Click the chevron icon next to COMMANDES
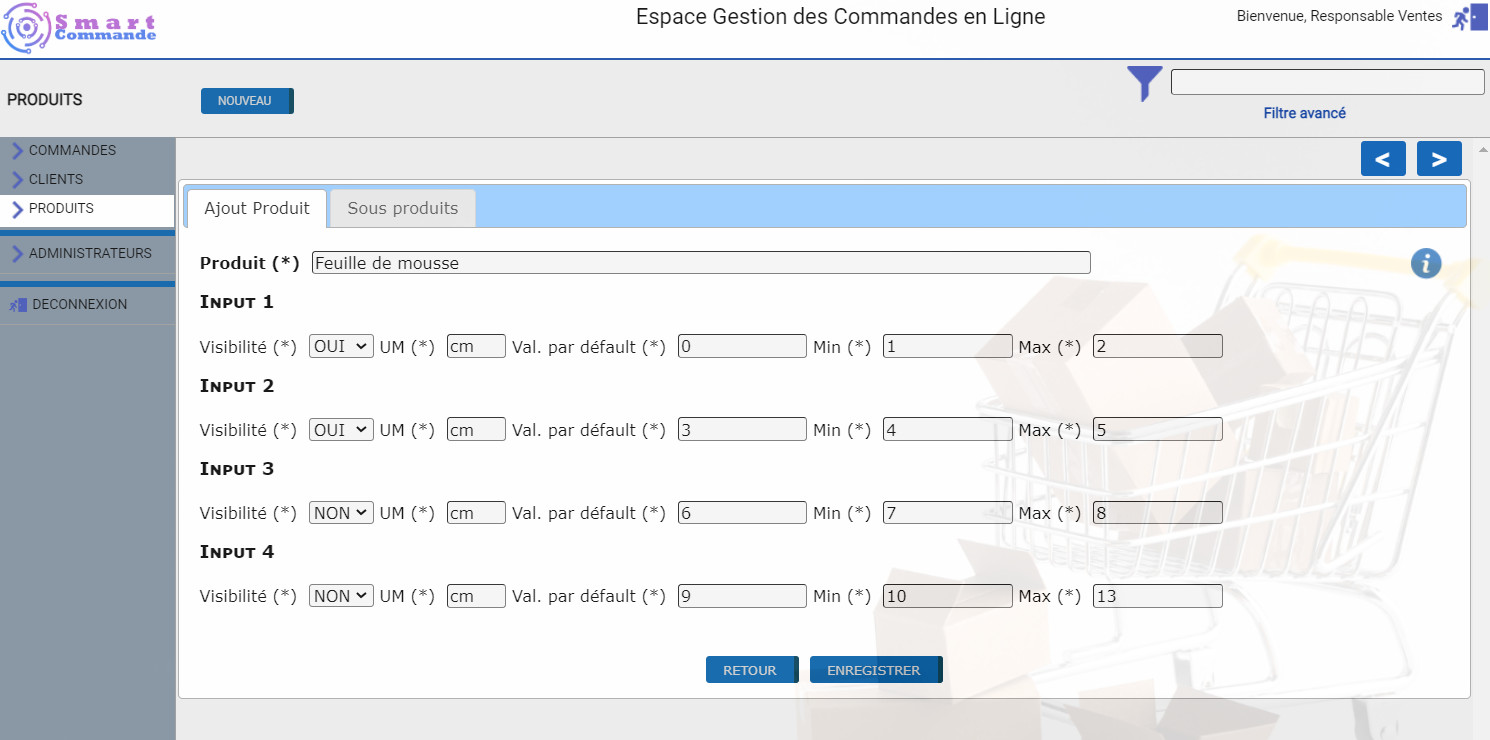 pyautogui.click(x=17, y=151)
